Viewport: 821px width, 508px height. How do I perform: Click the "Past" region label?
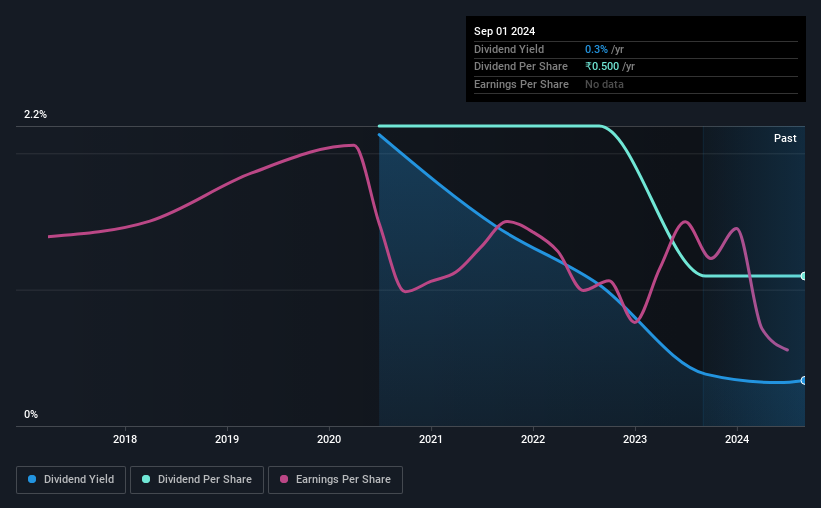pyautogui.click(x=785, y=139)
